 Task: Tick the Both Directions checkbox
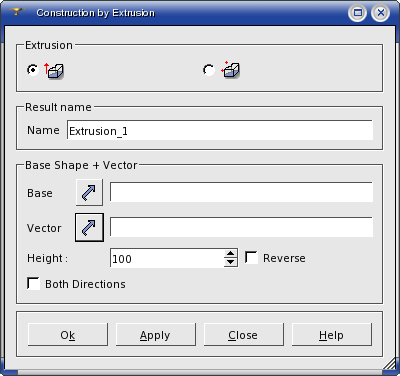[x=33, y=283]
